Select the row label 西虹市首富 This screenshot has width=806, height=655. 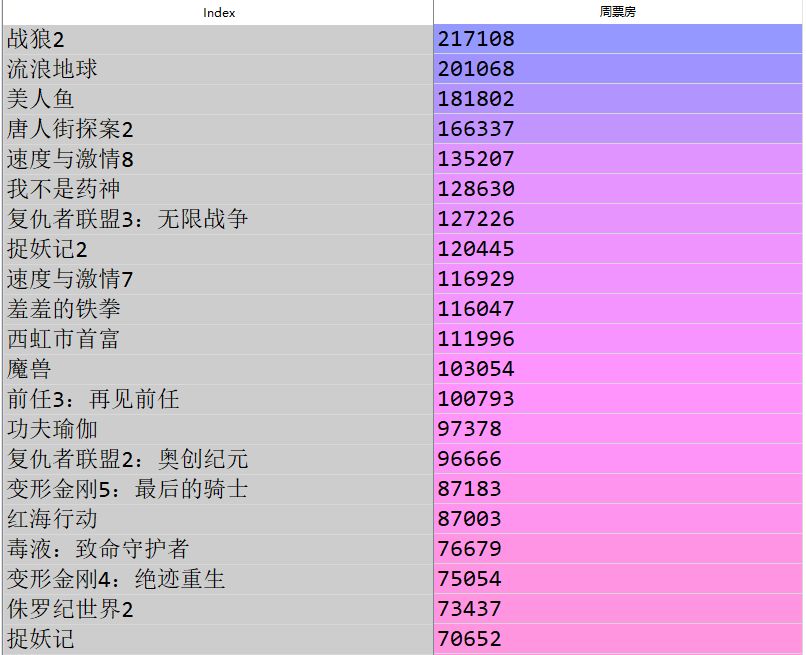click(x=218, y=339)
